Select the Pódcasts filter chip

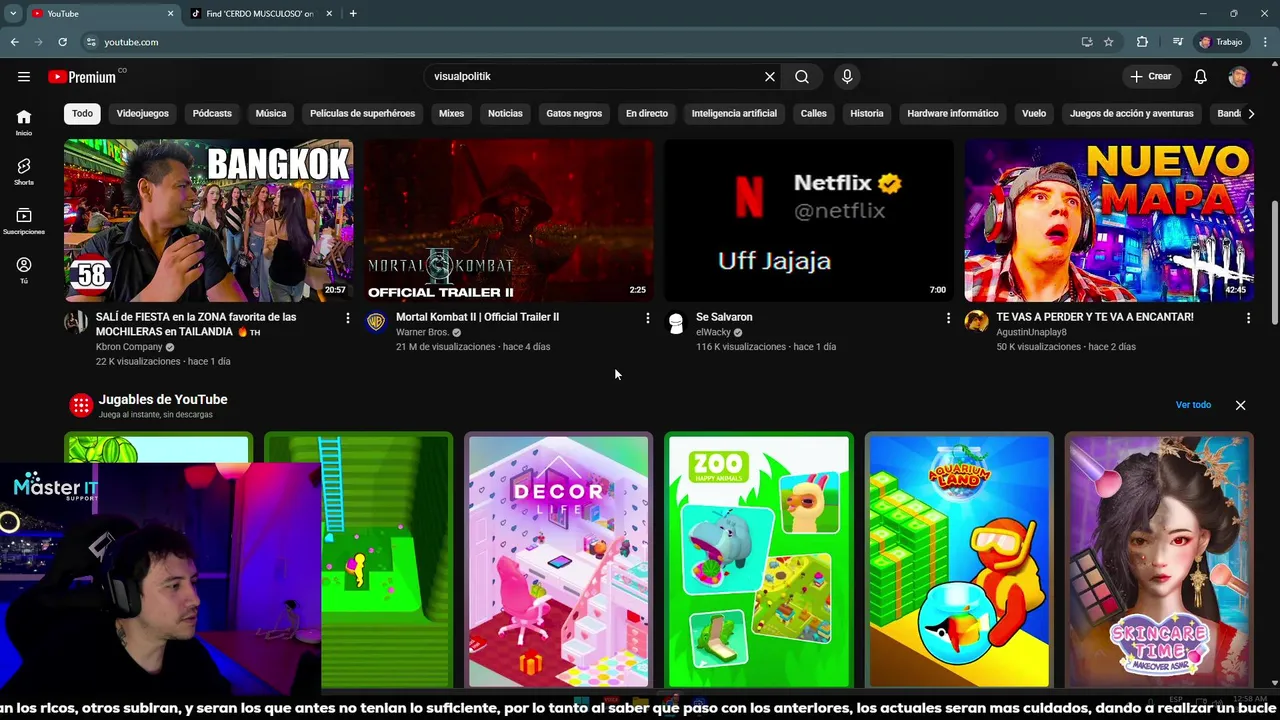coord(212,113)
